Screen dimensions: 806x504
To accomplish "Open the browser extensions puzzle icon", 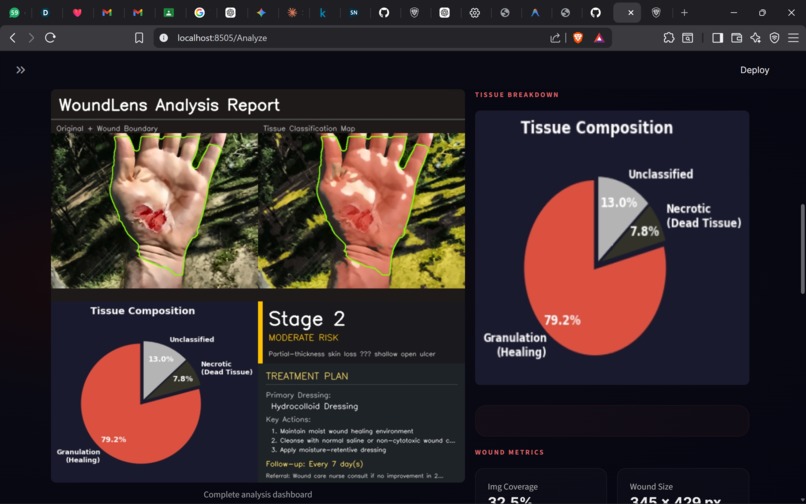I will click(x=669, y=38).
